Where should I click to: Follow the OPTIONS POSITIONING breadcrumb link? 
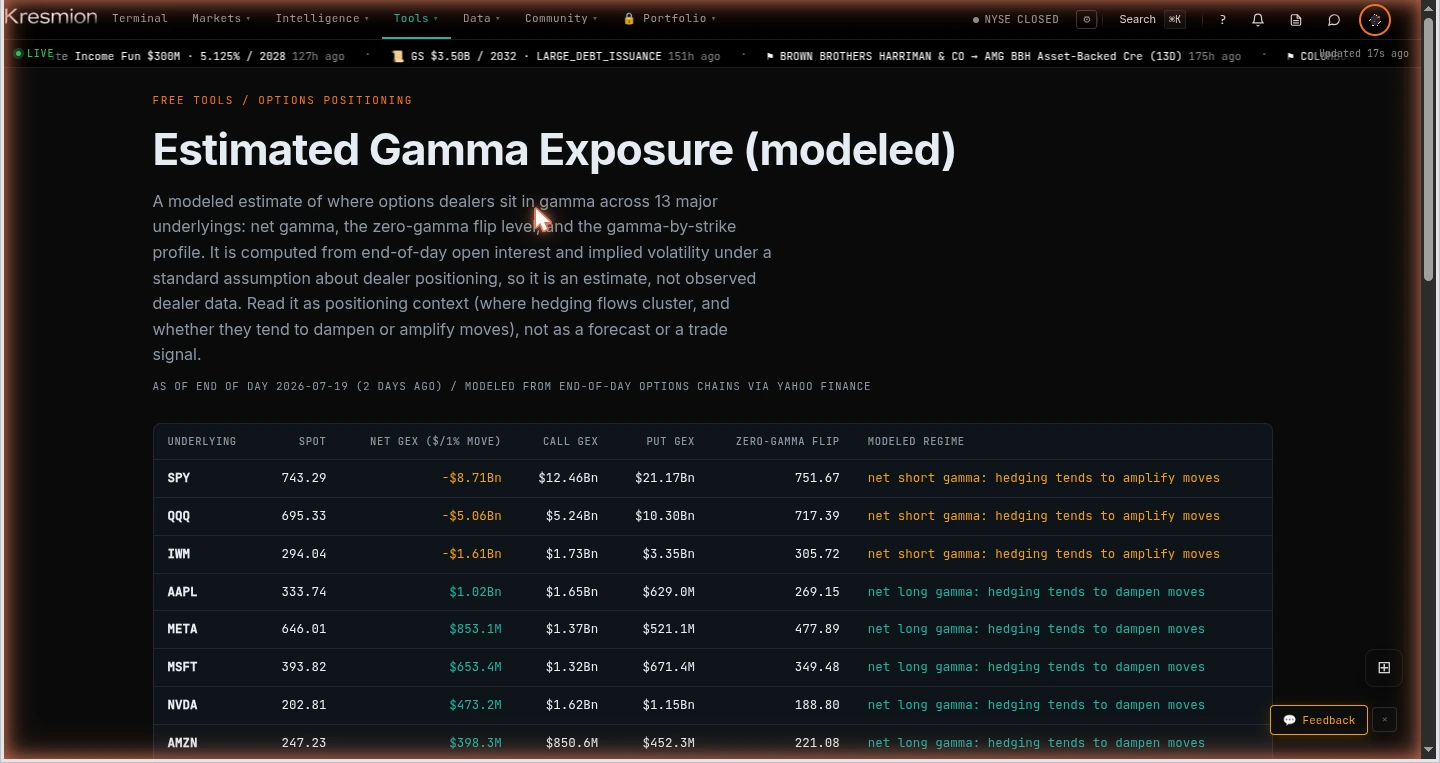[x=335, y=100]
